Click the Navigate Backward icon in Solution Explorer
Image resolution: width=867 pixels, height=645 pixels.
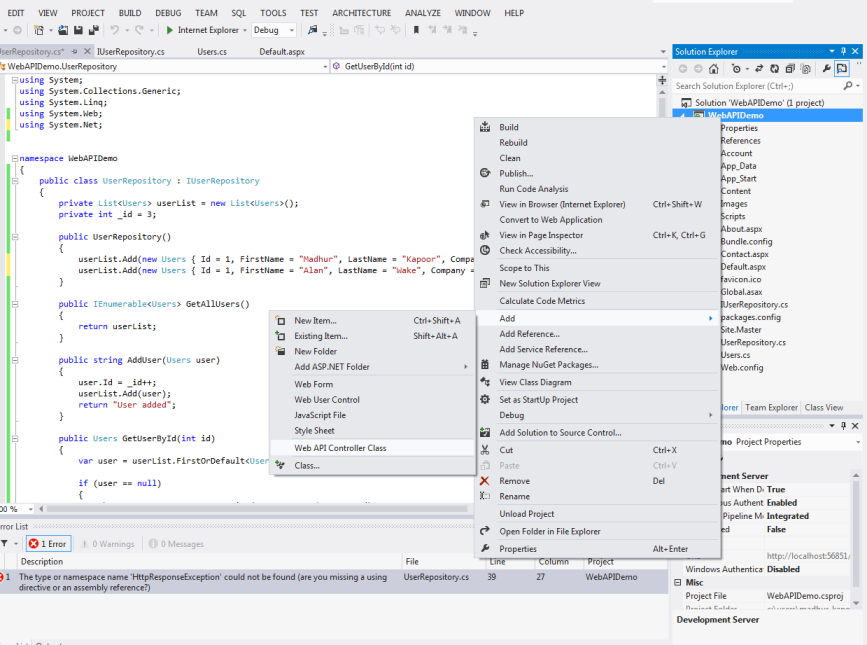coord(683,68)
